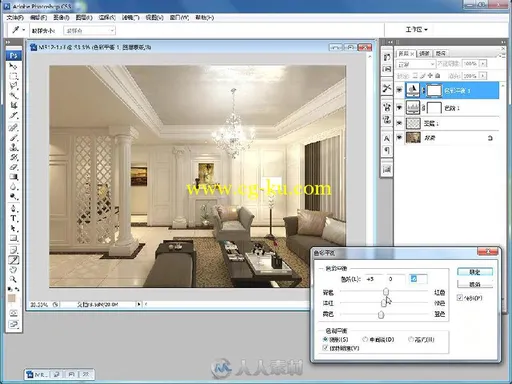
Task: Click the first 色阶 value field
Action: 374,279
